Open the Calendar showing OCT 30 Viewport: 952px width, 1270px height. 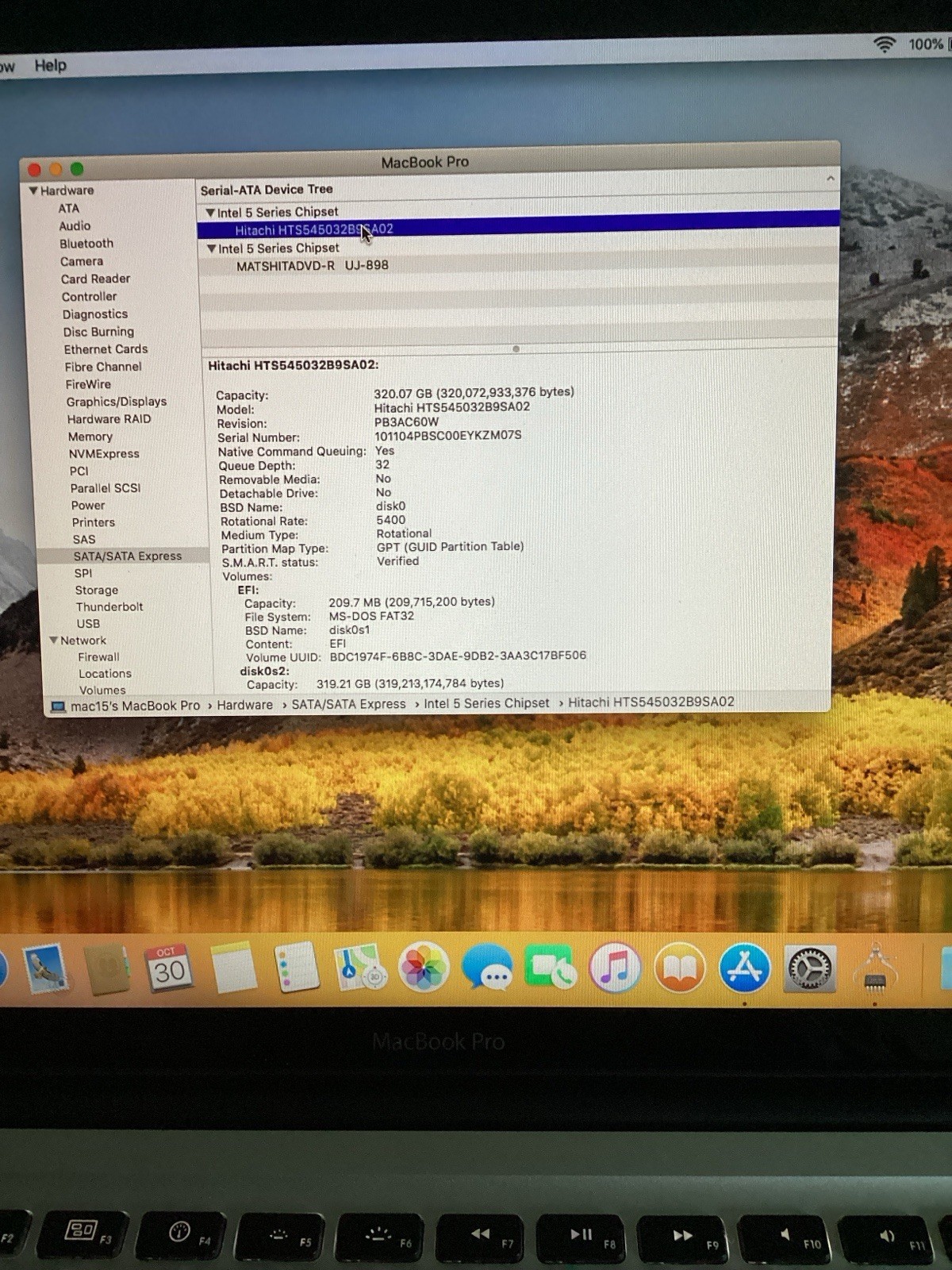coord(169,968)
